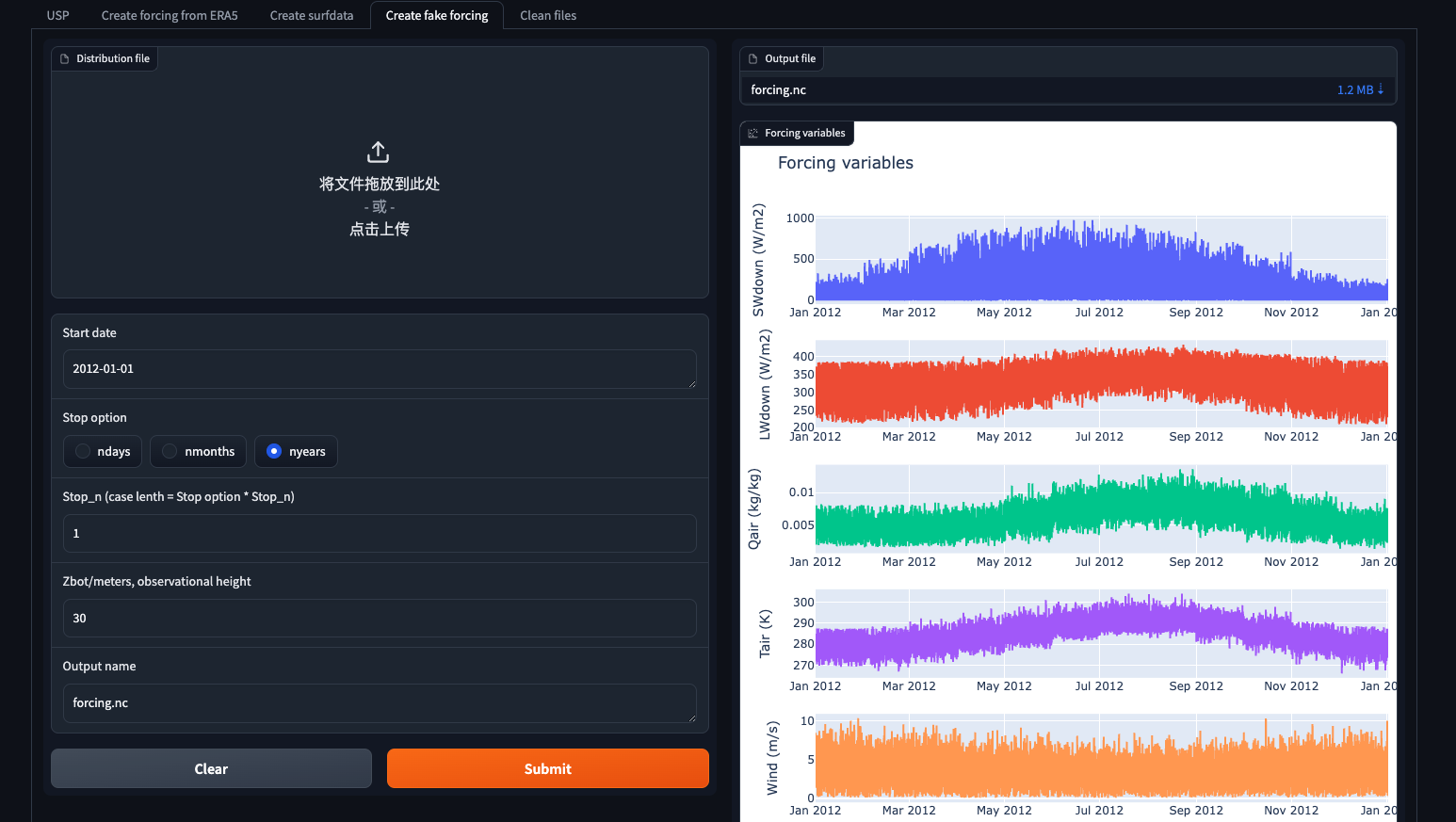
Task: Click the chart icon beside Forcing variables label
Action: 753,133
